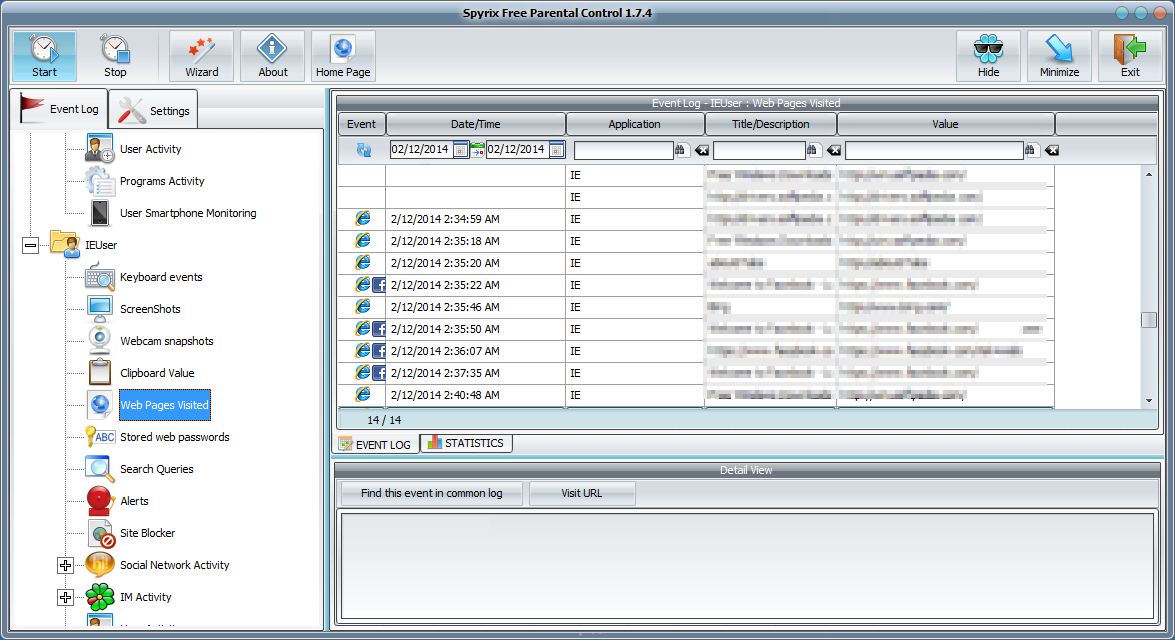This screenshot has width=1175, height=640.
Task: Switch to the EVENT LOG bottom tab
Action: point(375,444)
